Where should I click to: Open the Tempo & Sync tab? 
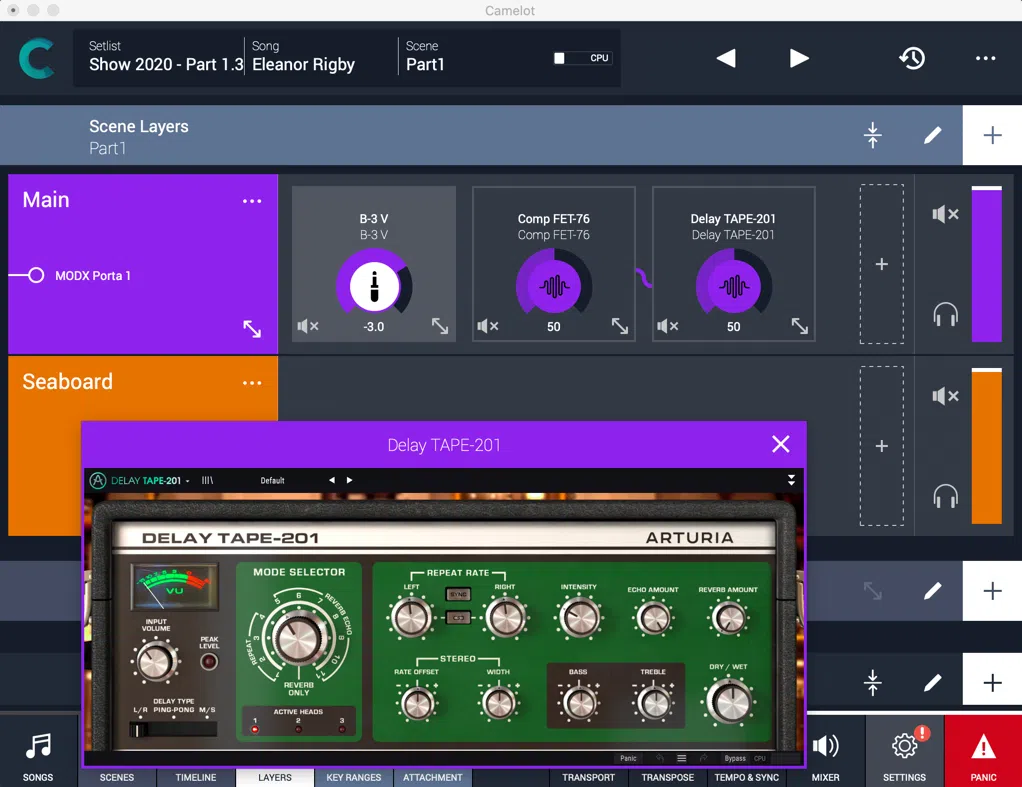[x=746, y=777]
